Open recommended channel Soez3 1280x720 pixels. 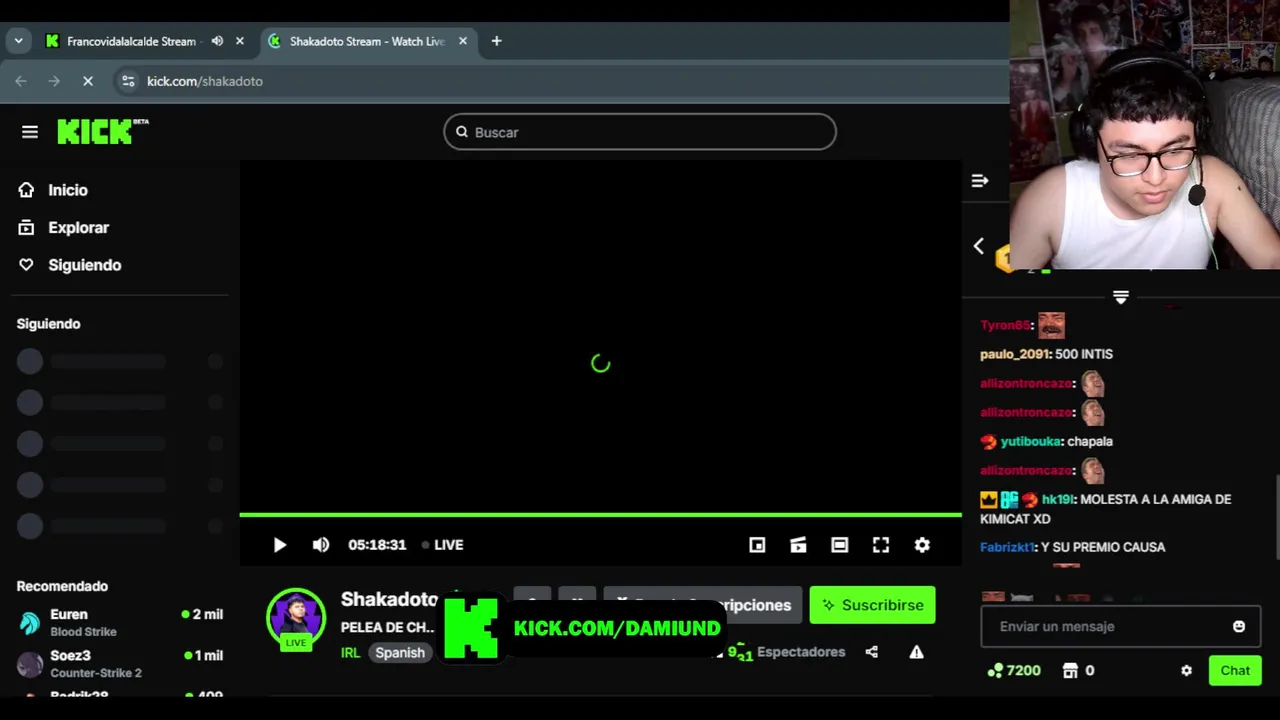click(x=120, y=663)
